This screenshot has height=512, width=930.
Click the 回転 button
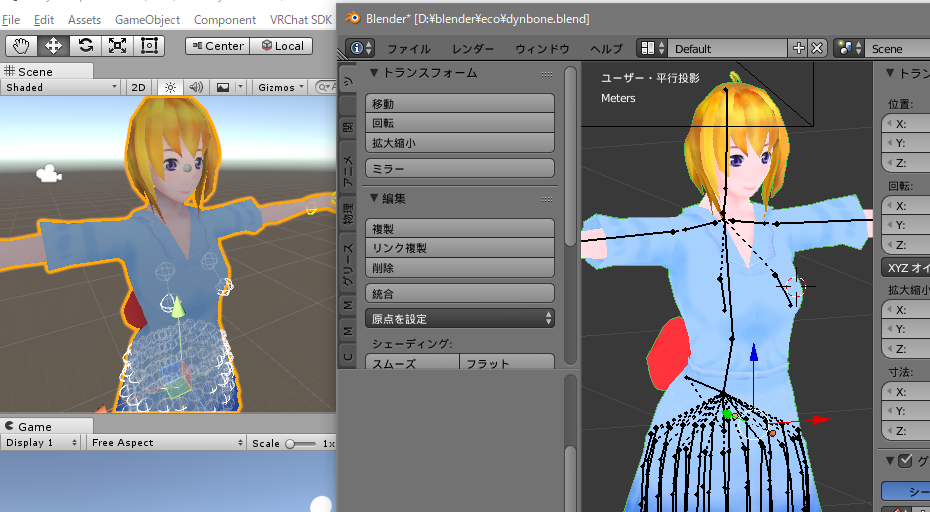click(460, 123)
